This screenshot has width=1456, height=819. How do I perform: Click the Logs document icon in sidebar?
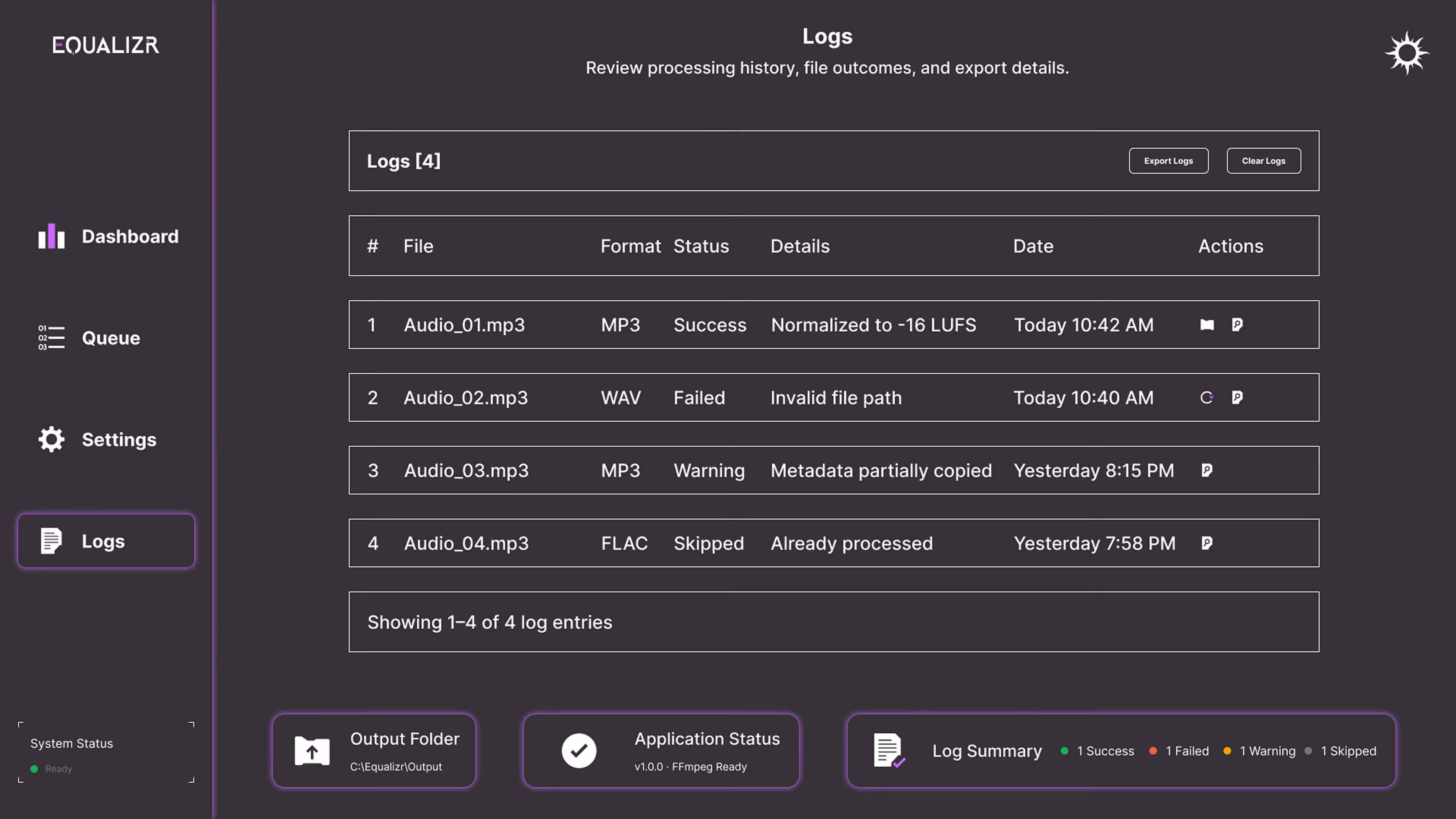tap(51, 541)
